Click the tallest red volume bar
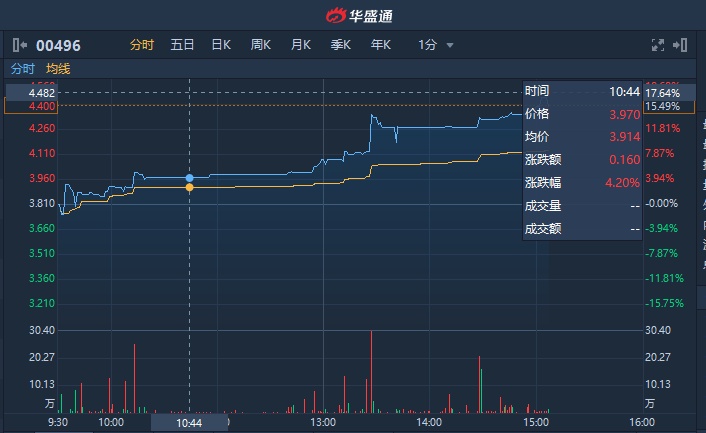The image size is (706, 433). 371,370
